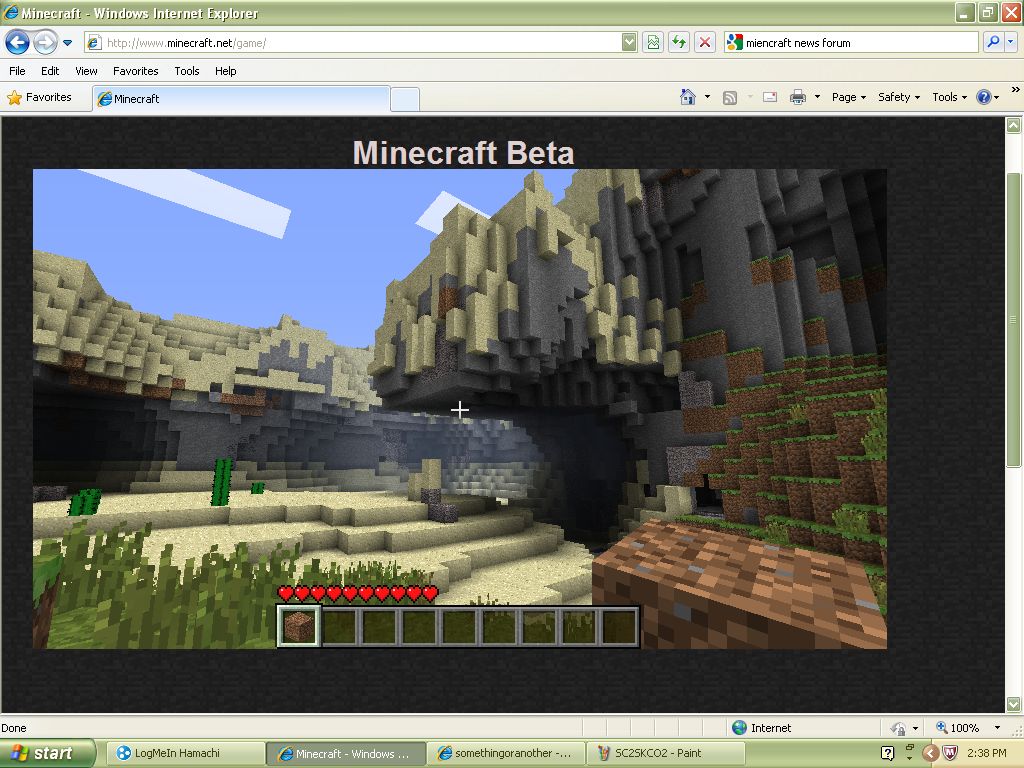Click the red Stop loading X icon
Viewport: 1024px width, 768px height.
pos(705,43)
